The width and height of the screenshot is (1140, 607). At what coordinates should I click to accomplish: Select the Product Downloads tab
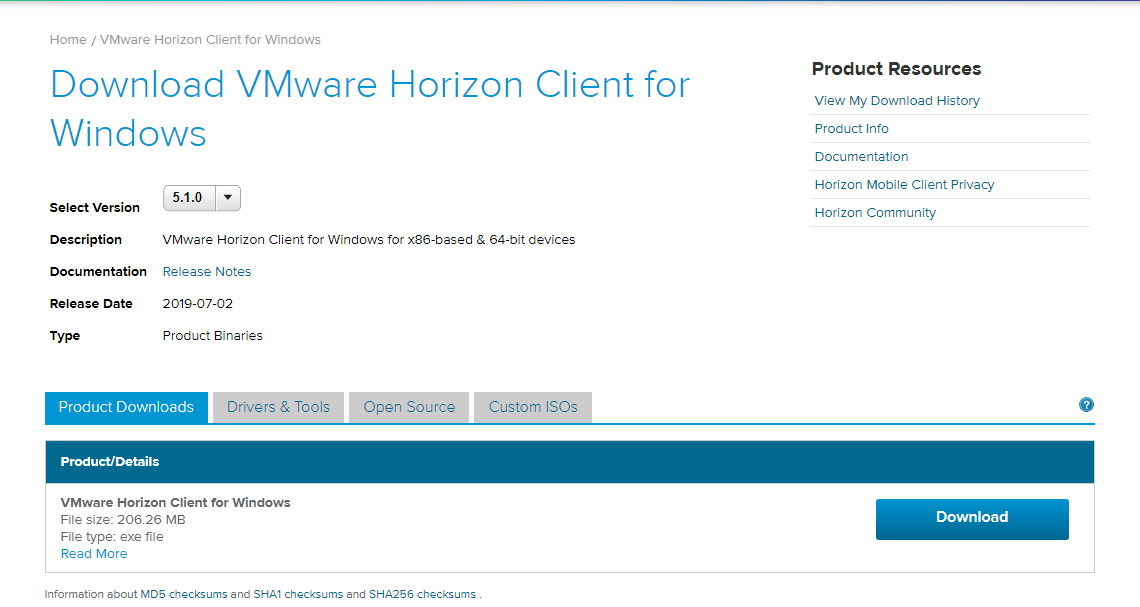[127, 407]
